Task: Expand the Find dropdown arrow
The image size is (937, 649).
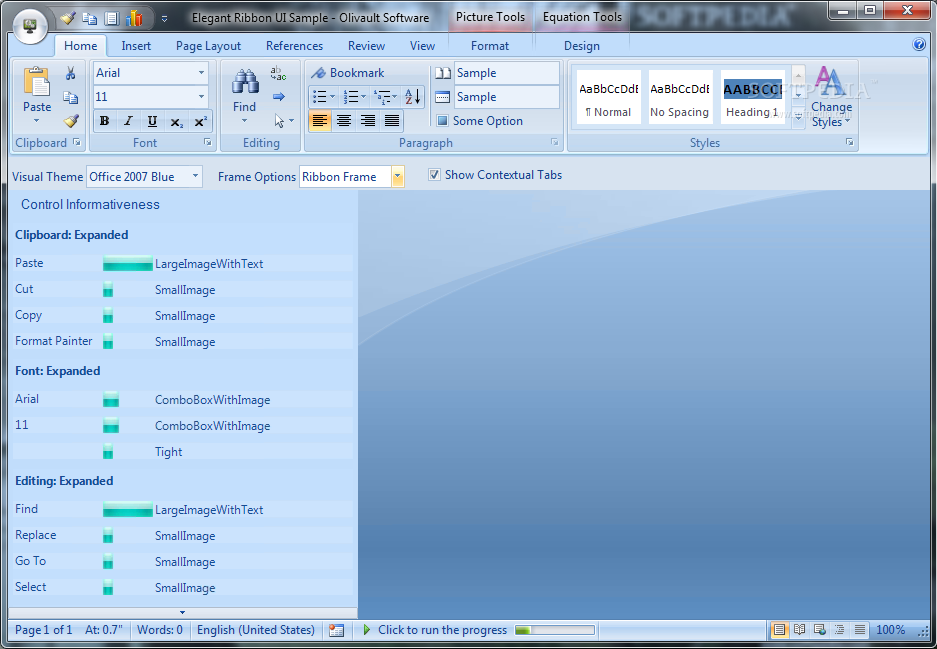Action: (x=244, y=121)
